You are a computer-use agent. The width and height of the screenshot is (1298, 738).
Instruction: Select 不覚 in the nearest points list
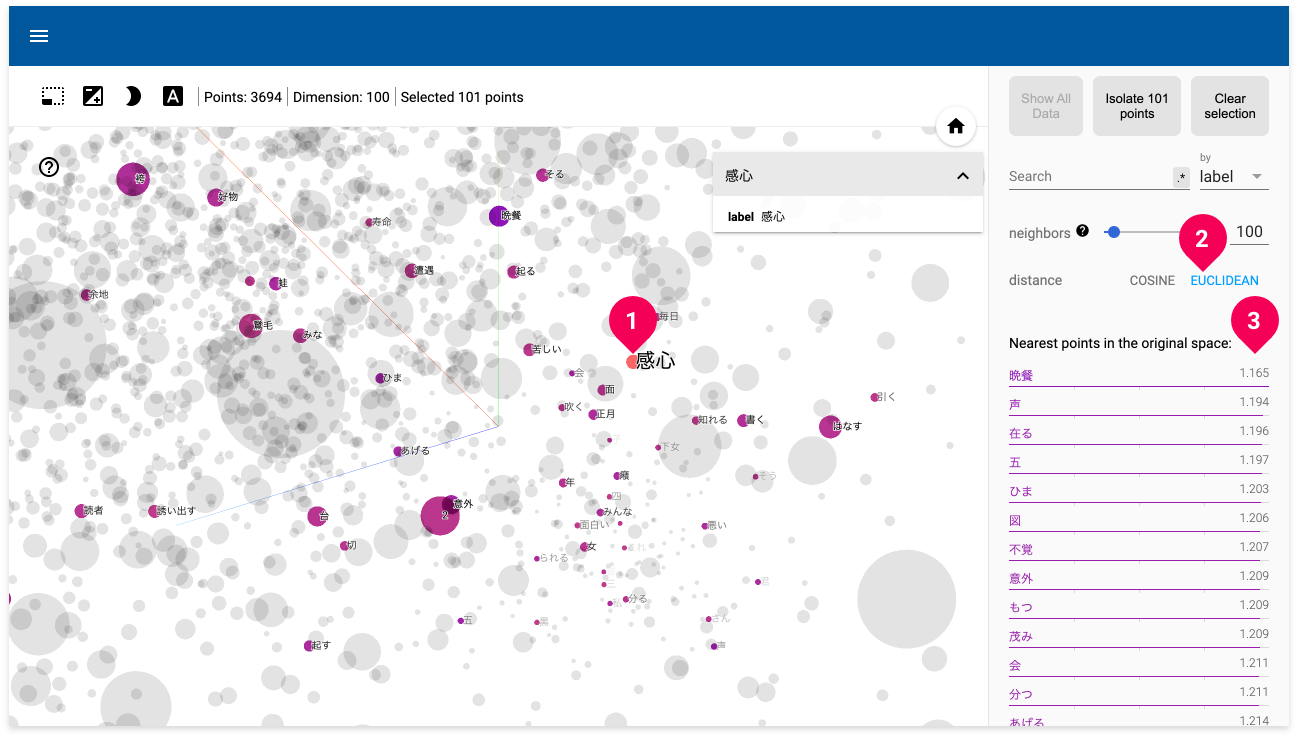(x=1139, y=549)
